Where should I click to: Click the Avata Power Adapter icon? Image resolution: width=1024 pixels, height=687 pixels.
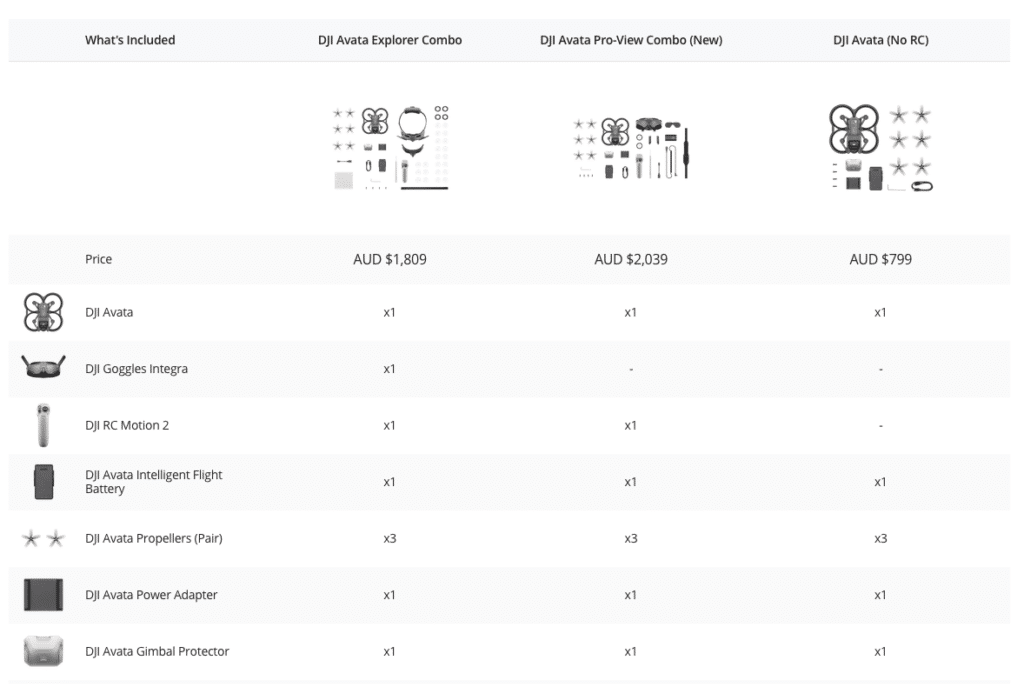pos(43,595)
